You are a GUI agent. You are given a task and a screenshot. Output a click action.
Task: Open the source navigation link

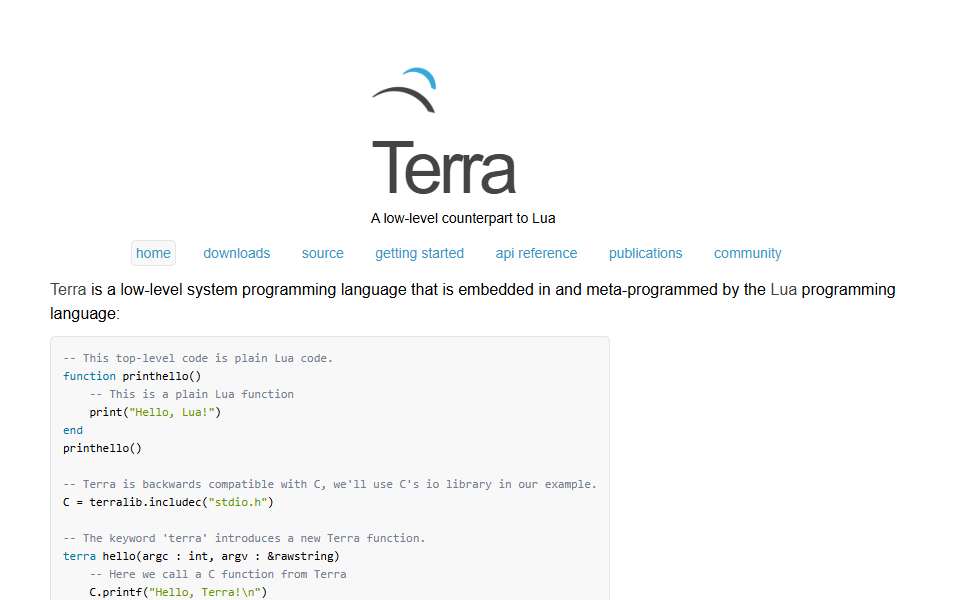pos(323,253)
